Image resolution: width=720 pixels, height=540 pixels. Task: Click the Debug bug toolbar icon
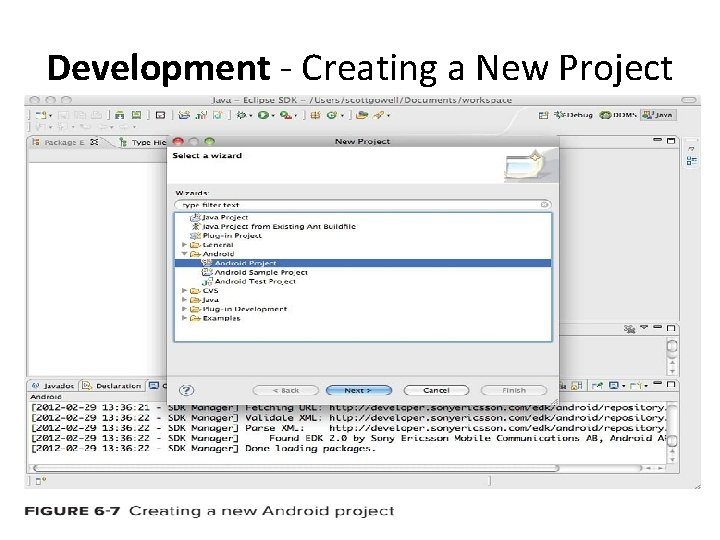241,115
